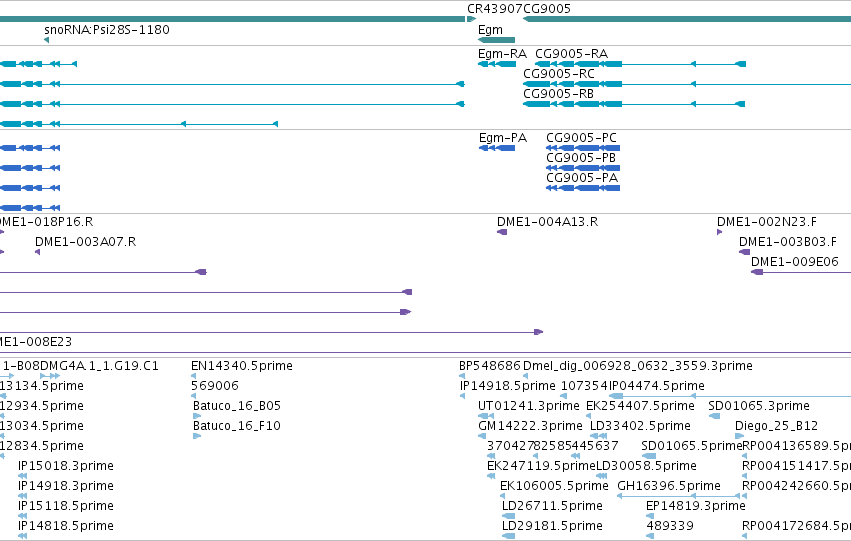Viewport: 851px width, 541px height.
Task: Select the CG9005-RB transcript label
Action: [x=558, y=94]
